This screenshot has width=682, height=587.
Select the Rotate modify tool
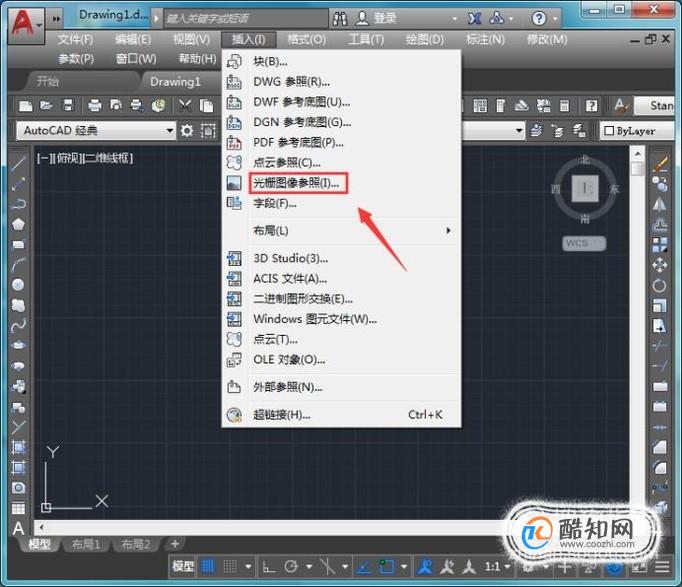pyautogui.click(x=660, y=285)
